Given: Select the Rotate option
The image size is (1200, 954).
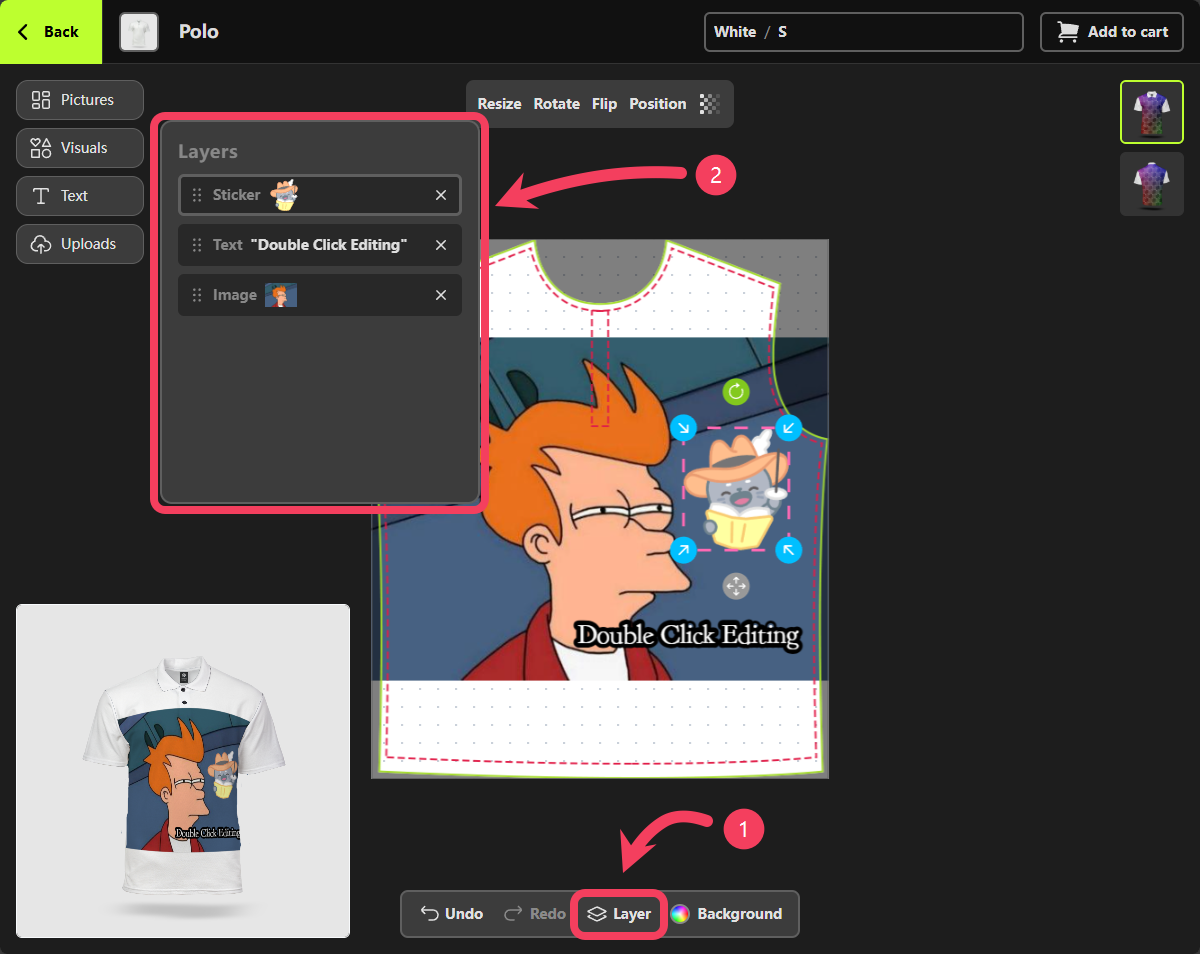Looking at the screenshot, I should 557,104.
